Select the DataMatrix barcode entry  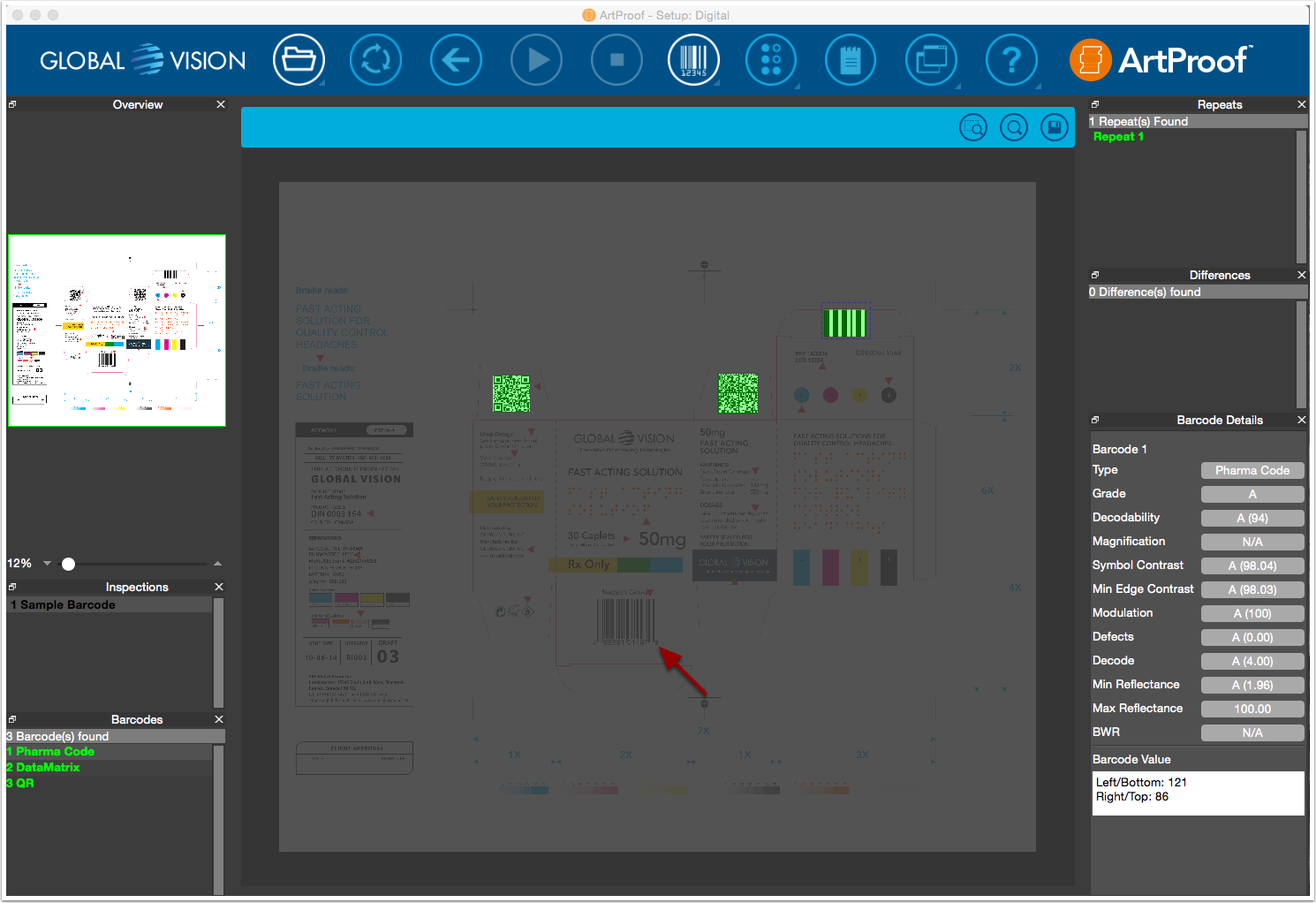[x=42, y=767]
